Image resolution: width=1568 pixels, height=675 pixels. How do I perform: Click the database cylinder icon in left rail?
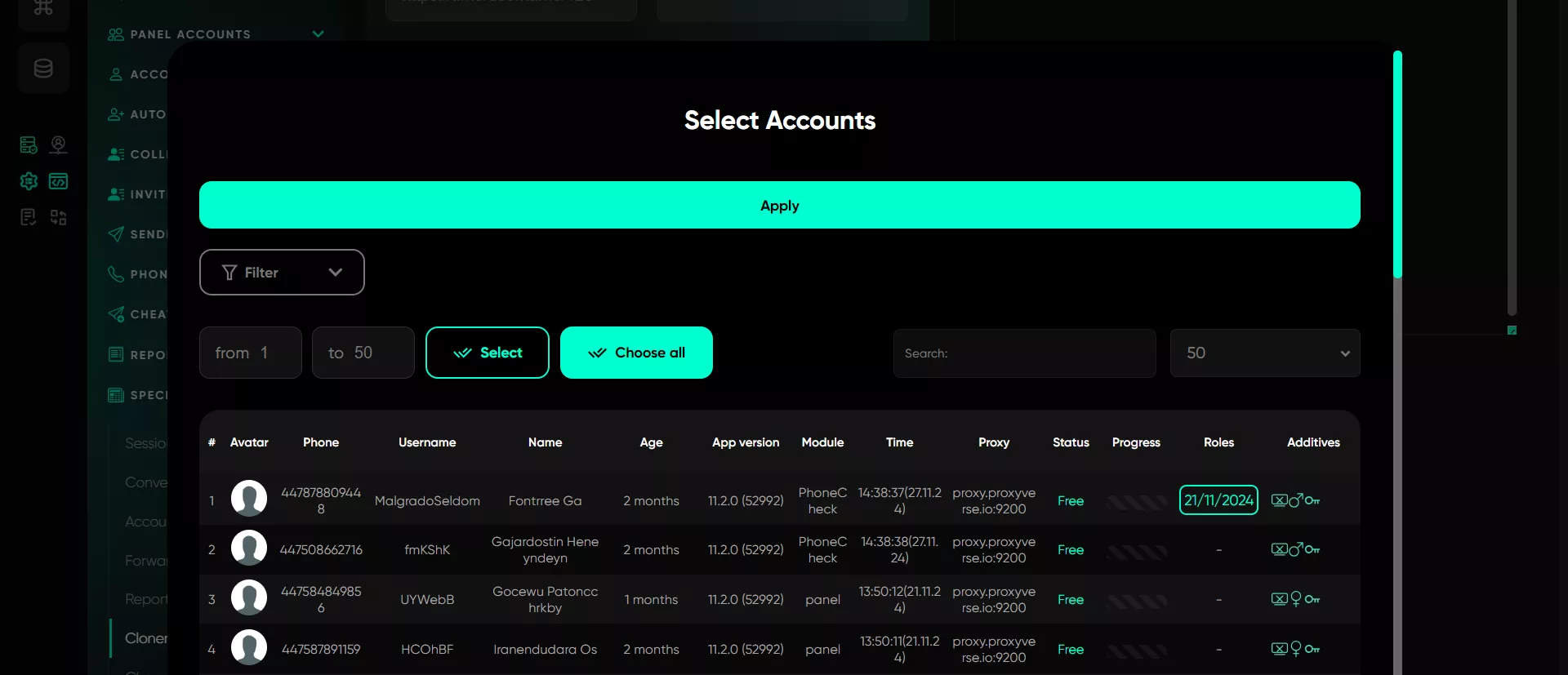43,69
